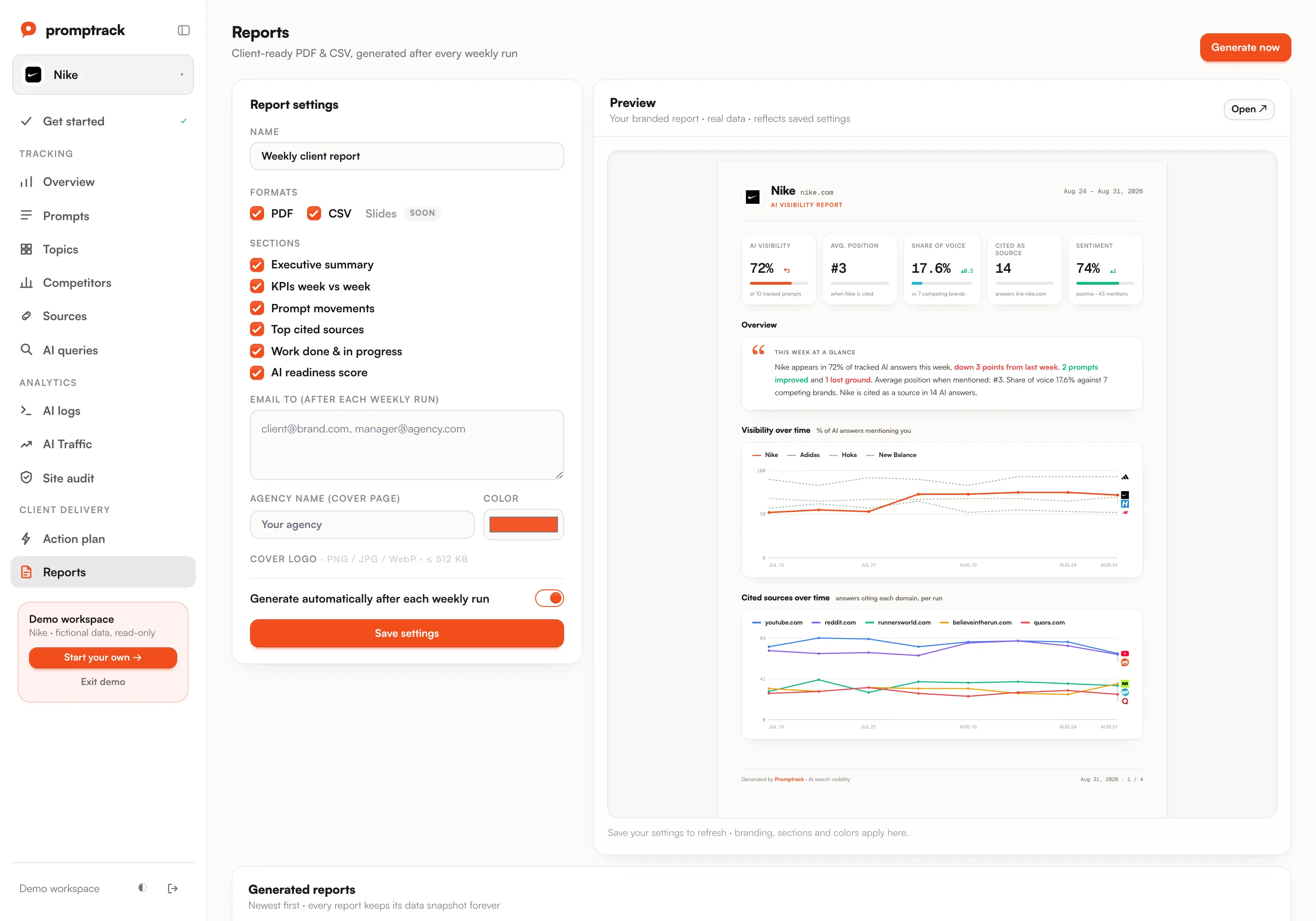Open the report preview in new window
The image size is (1316, 921).
coord(1248,109)
